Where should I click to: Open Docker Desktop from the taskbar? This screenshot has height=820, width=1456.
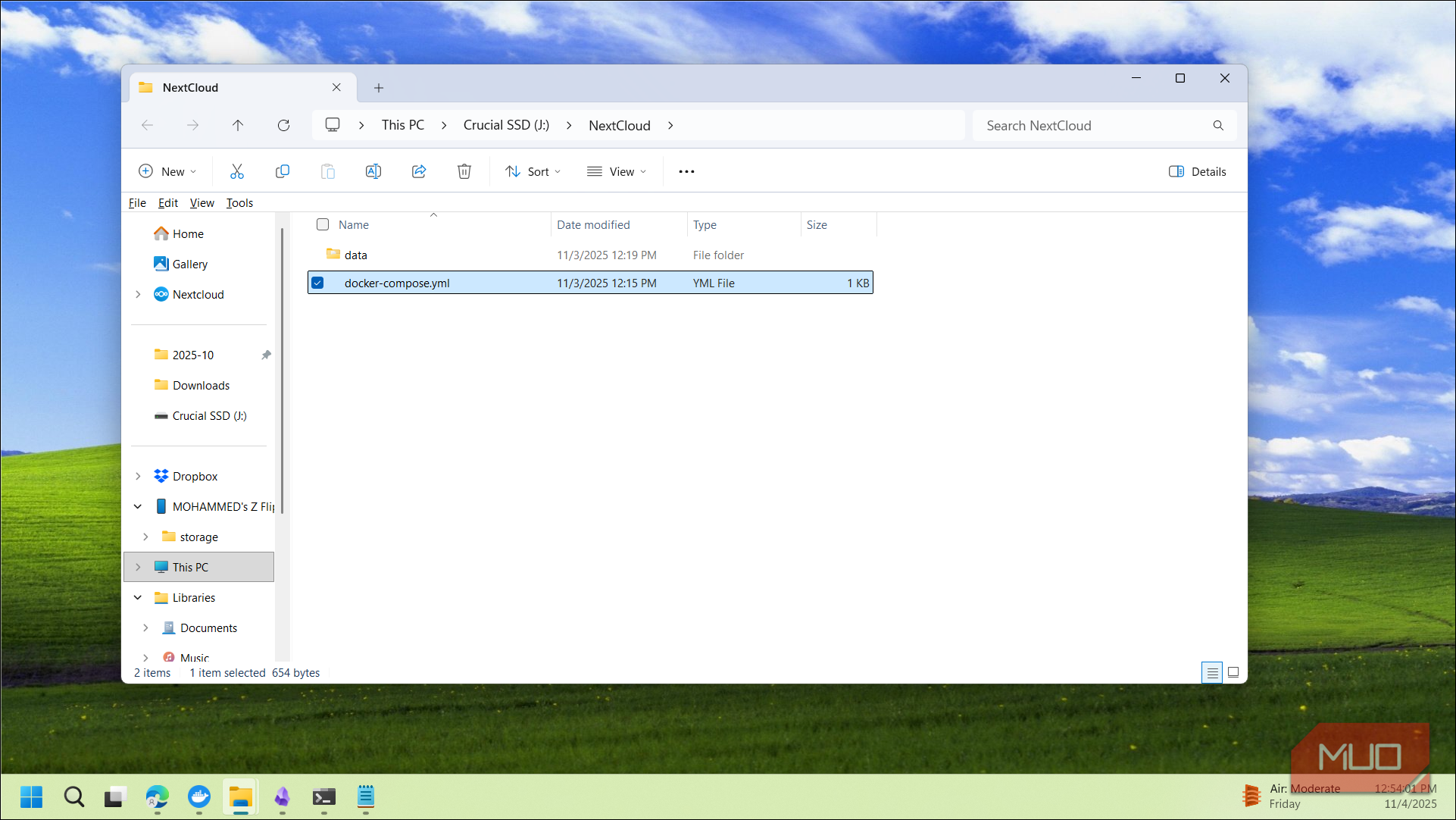(199, 797)
